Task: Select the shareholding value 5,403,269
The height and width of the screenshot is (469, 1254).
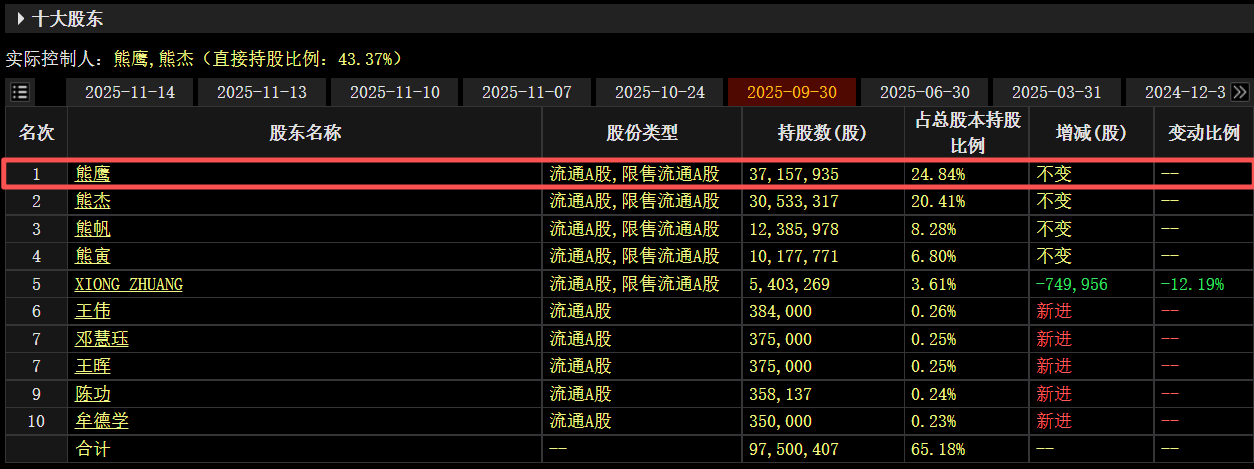Action: (790, 284)
